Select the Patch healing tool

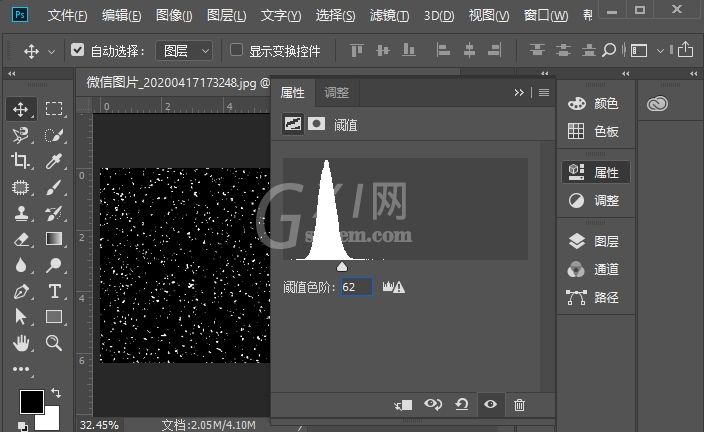21,187
